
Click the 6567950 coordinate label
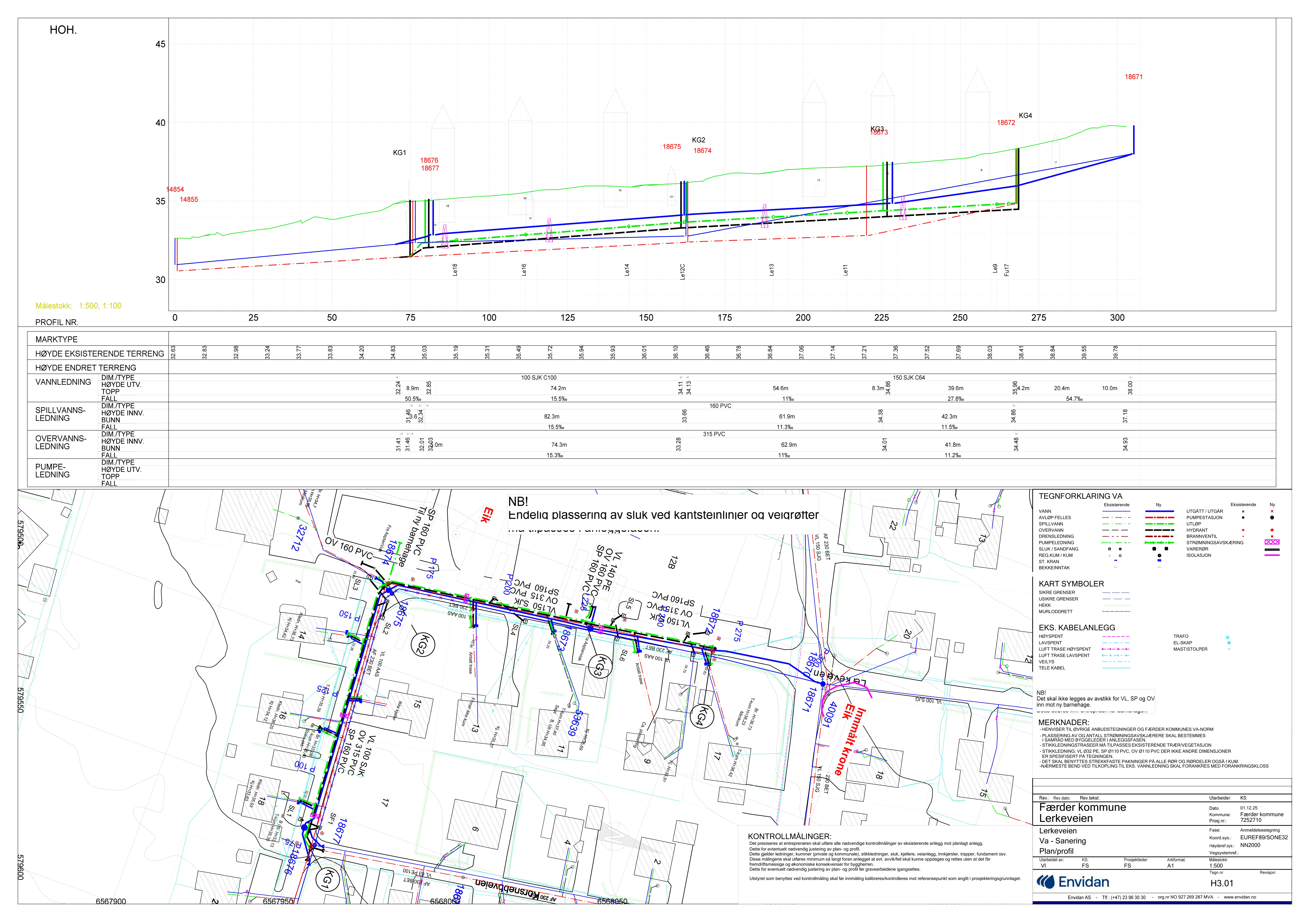click(x=278, y=902)
